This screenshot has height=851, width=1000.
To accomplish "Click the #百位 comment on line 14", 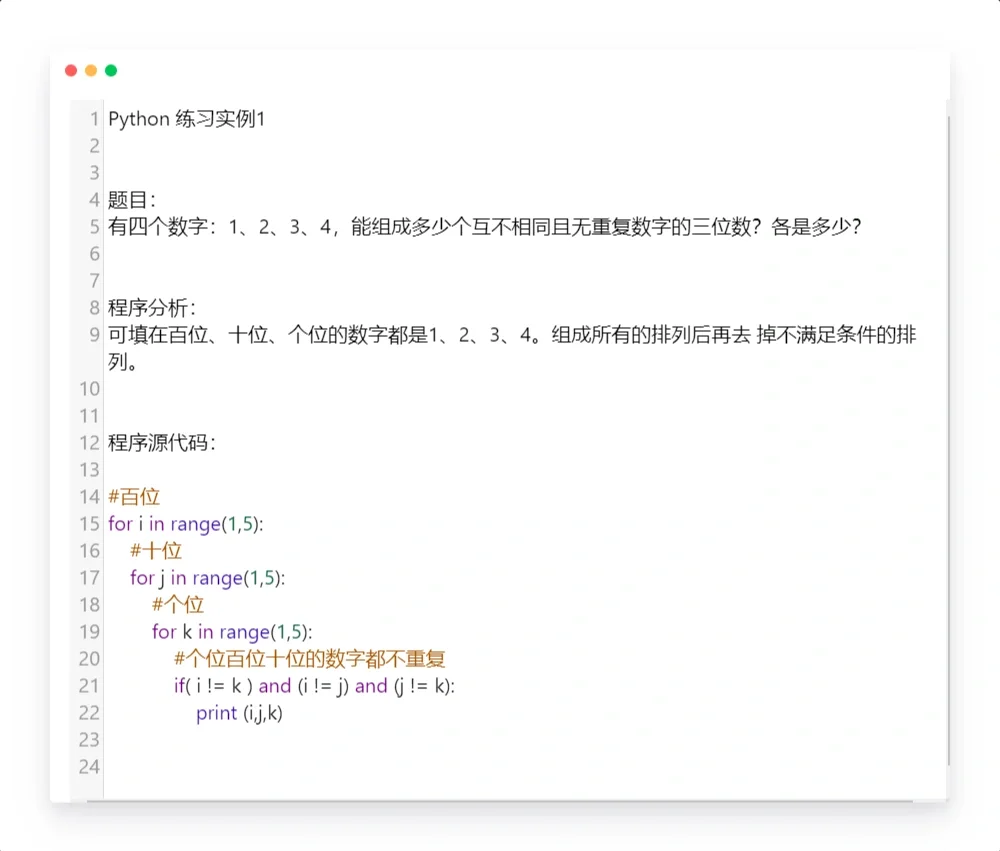I will [x=134, y=496].
